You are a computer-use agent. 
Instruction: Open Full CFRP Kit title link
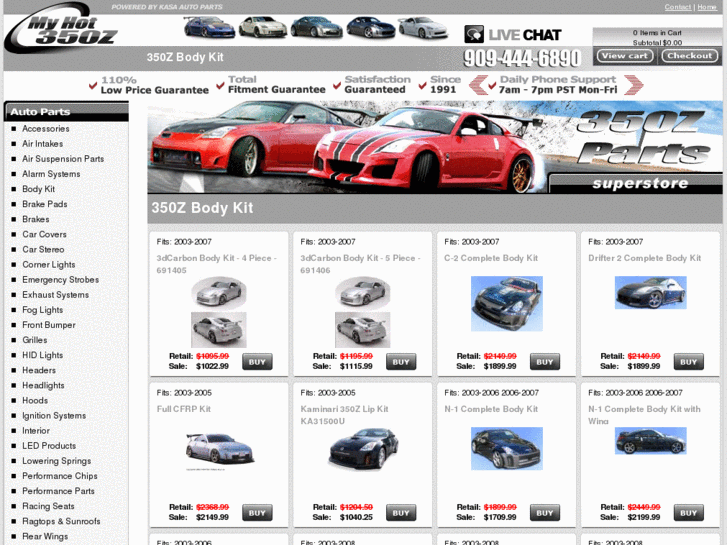click(184, 409)
